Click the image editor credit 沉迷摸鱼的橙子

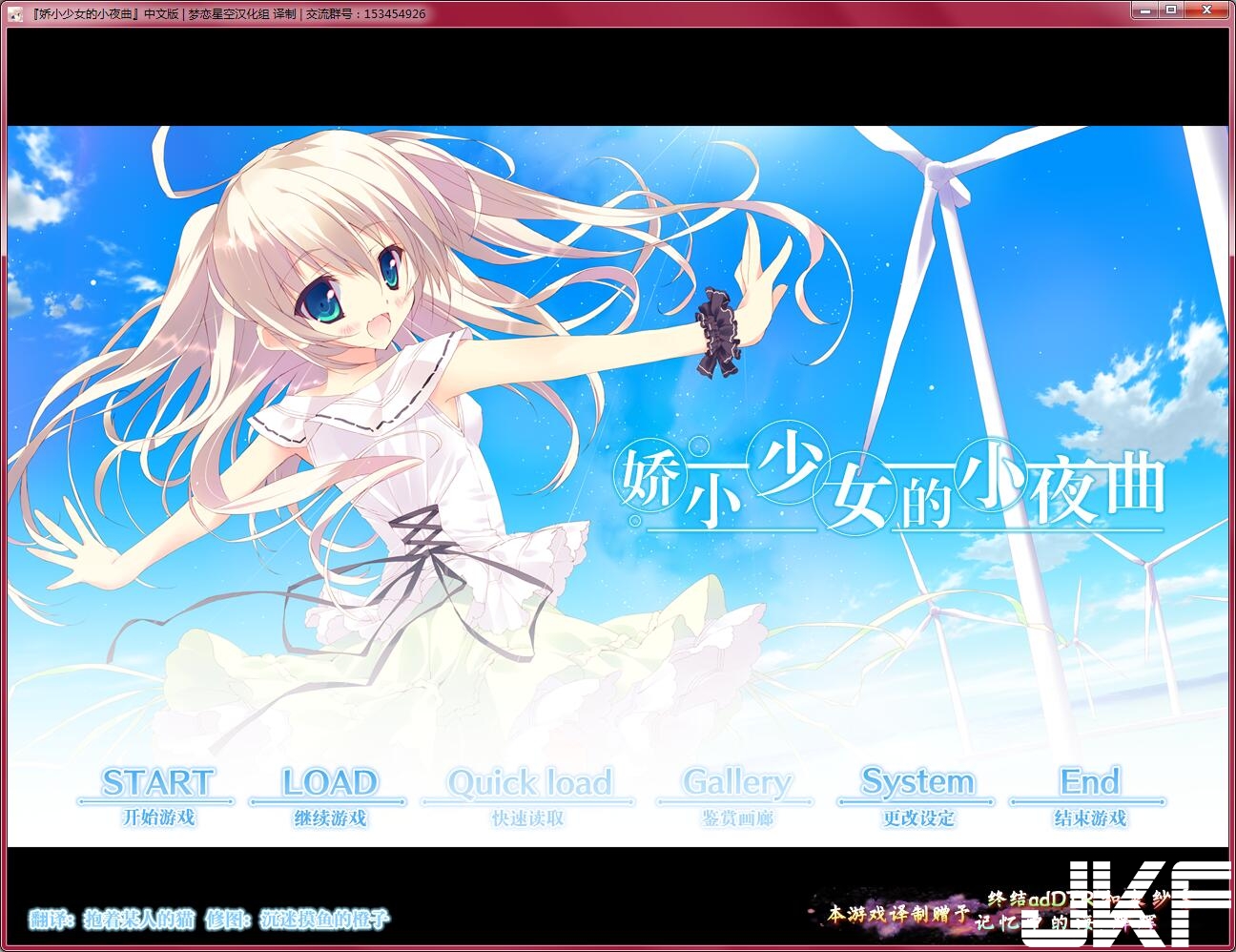(x=324, y=920)
